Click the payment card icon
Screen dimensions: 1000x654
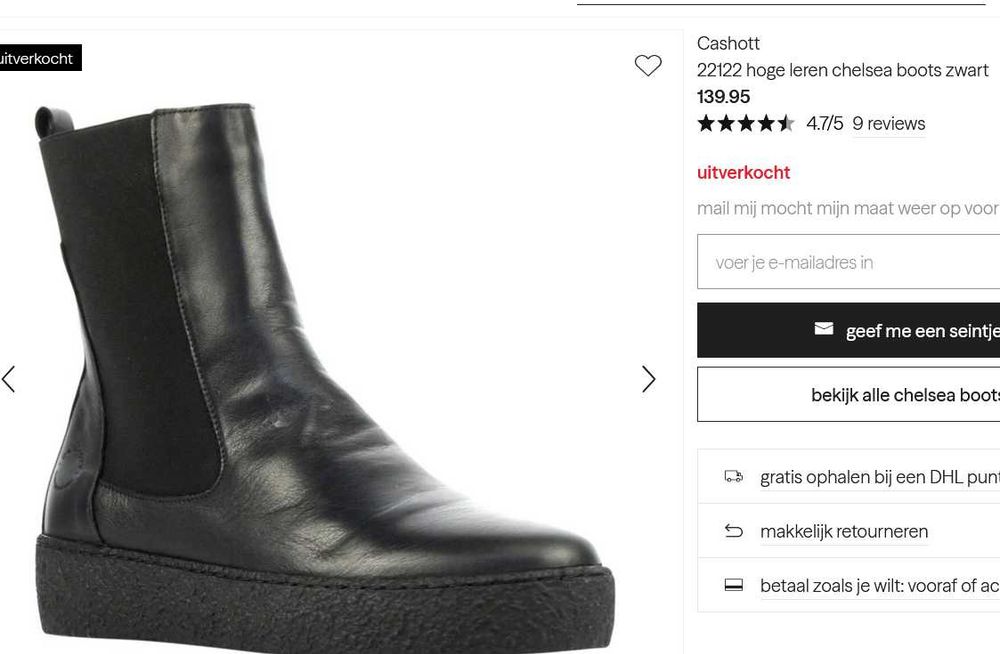click(734, 585)
